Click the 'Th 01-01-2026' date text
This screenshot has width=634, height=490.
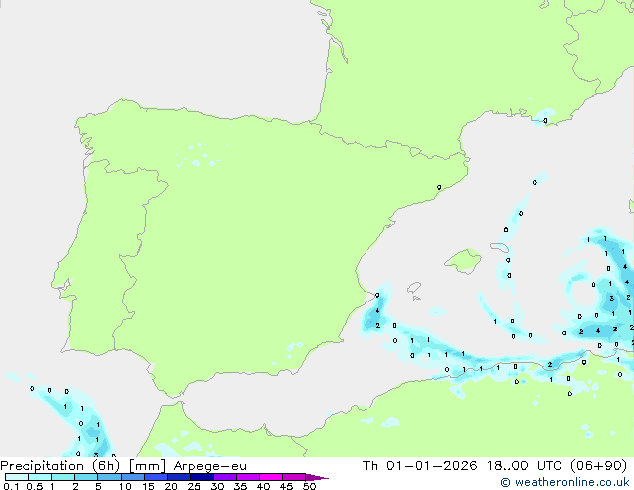[420, 465]
